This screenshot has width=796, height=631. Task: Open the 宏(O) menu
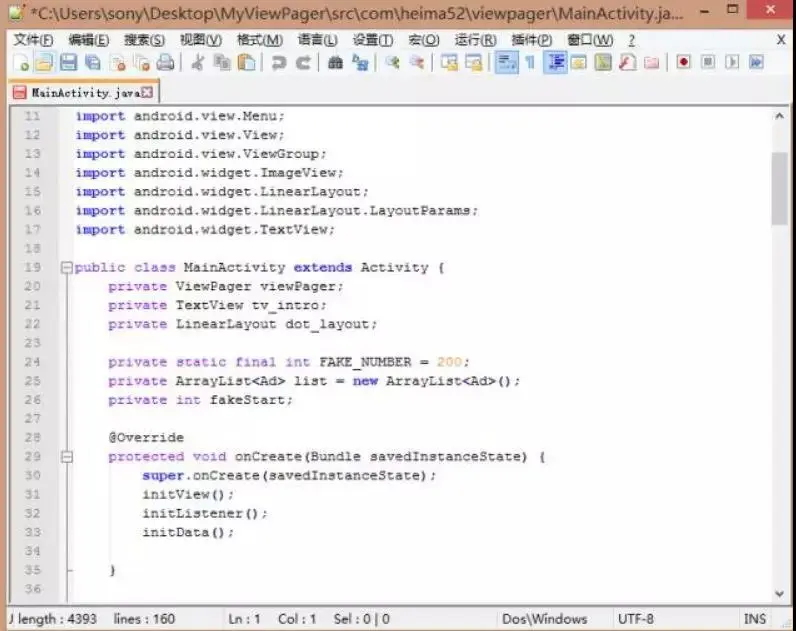(x=423, y=40)
